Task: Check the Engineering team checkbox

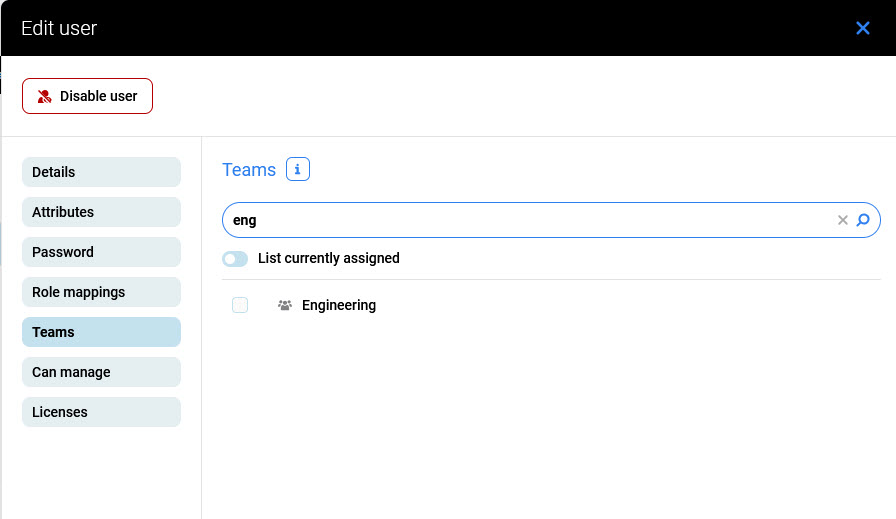Action: (240, 305)
